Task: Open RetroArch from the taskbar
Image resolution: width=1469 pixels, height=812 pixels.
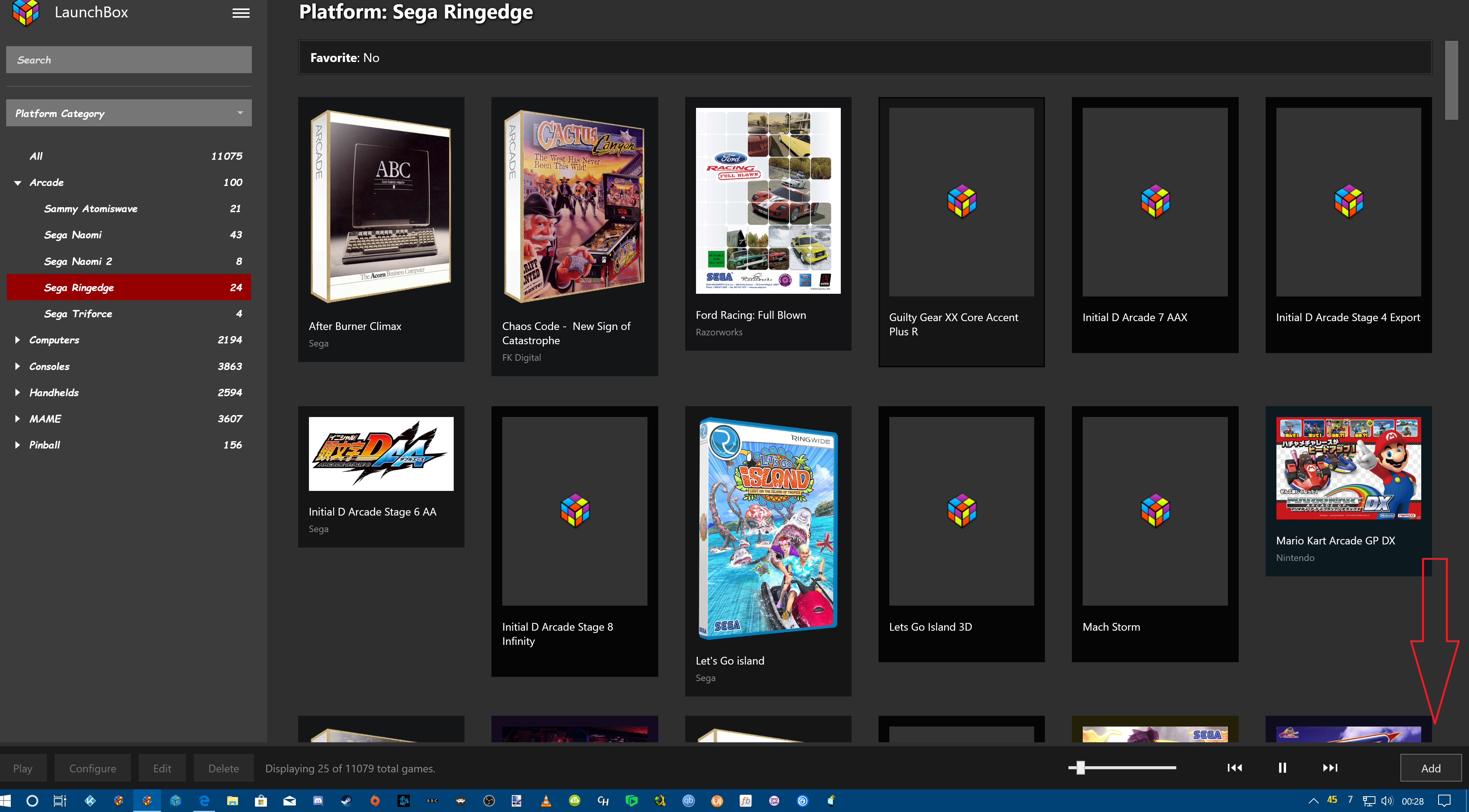Action: click(x=460, y=800)
